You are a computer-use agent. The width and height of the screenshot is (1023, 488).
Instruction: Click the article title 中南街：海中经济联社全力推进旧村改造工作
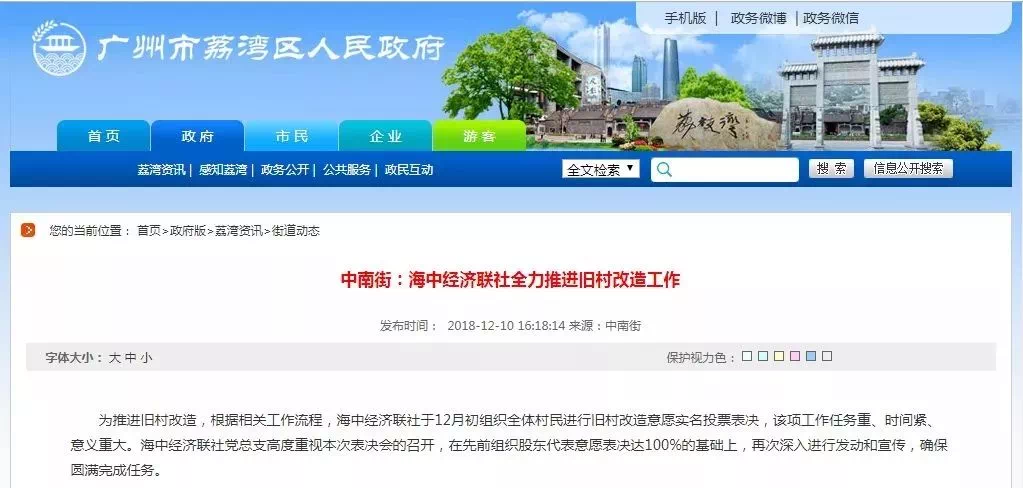[x=510, y=281]
